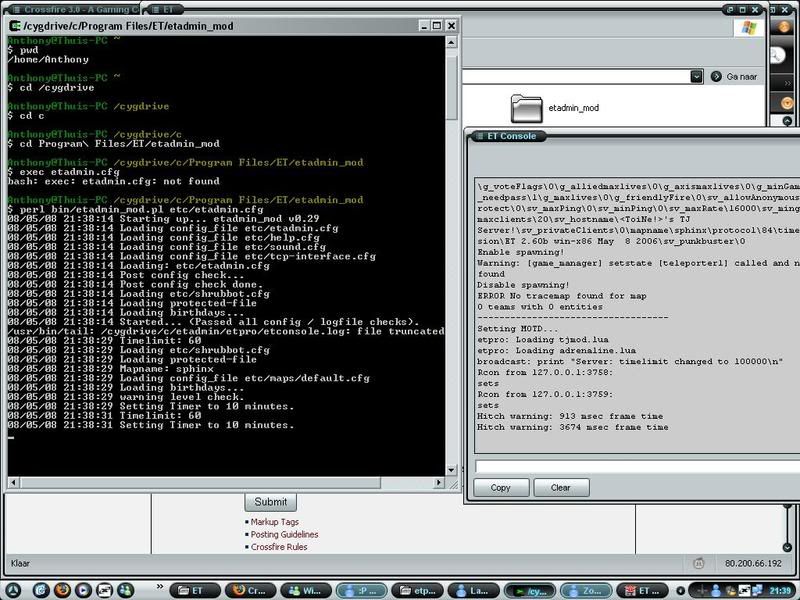Image resolution: width=800 pixels, height=600 pixels.
Task: Open the Markup Tags link
Action: 275,522
